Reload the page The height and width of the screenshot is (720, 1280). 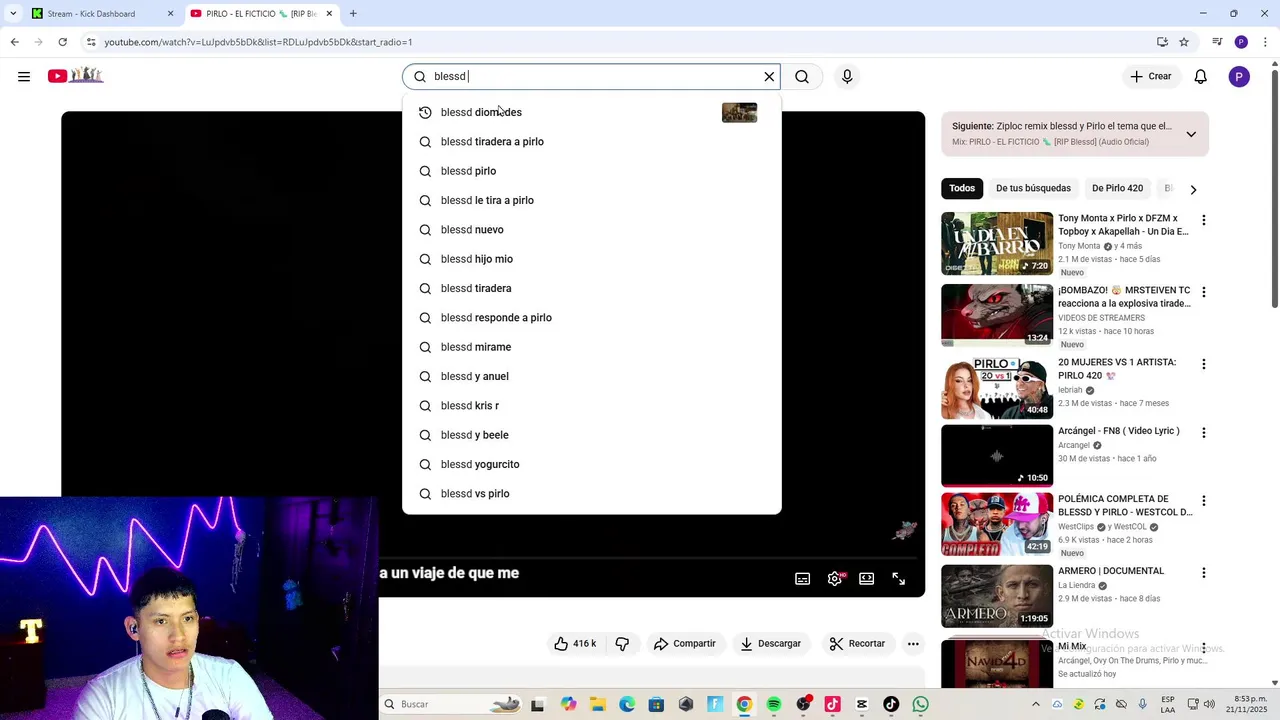pyautogui.click(x=63, y=42)
